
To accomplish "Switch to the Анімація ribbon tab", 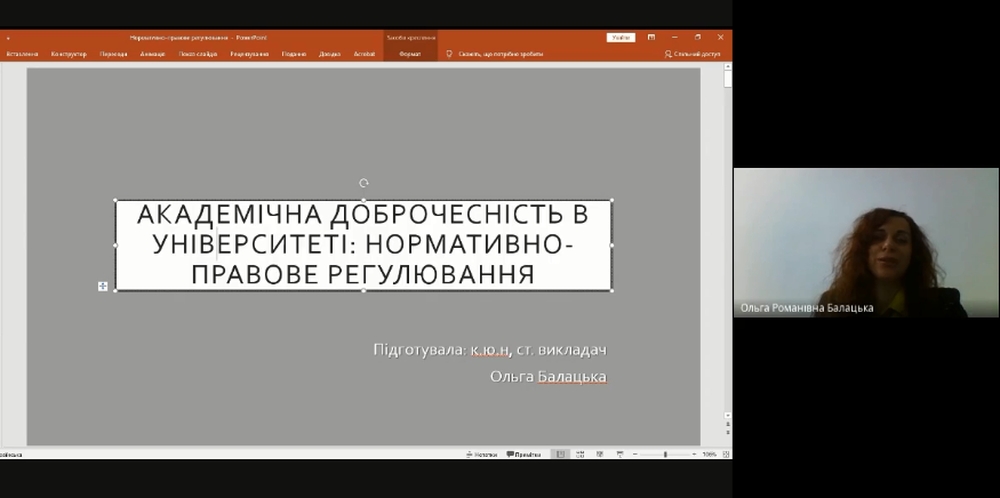I will (x=153, y=54).
